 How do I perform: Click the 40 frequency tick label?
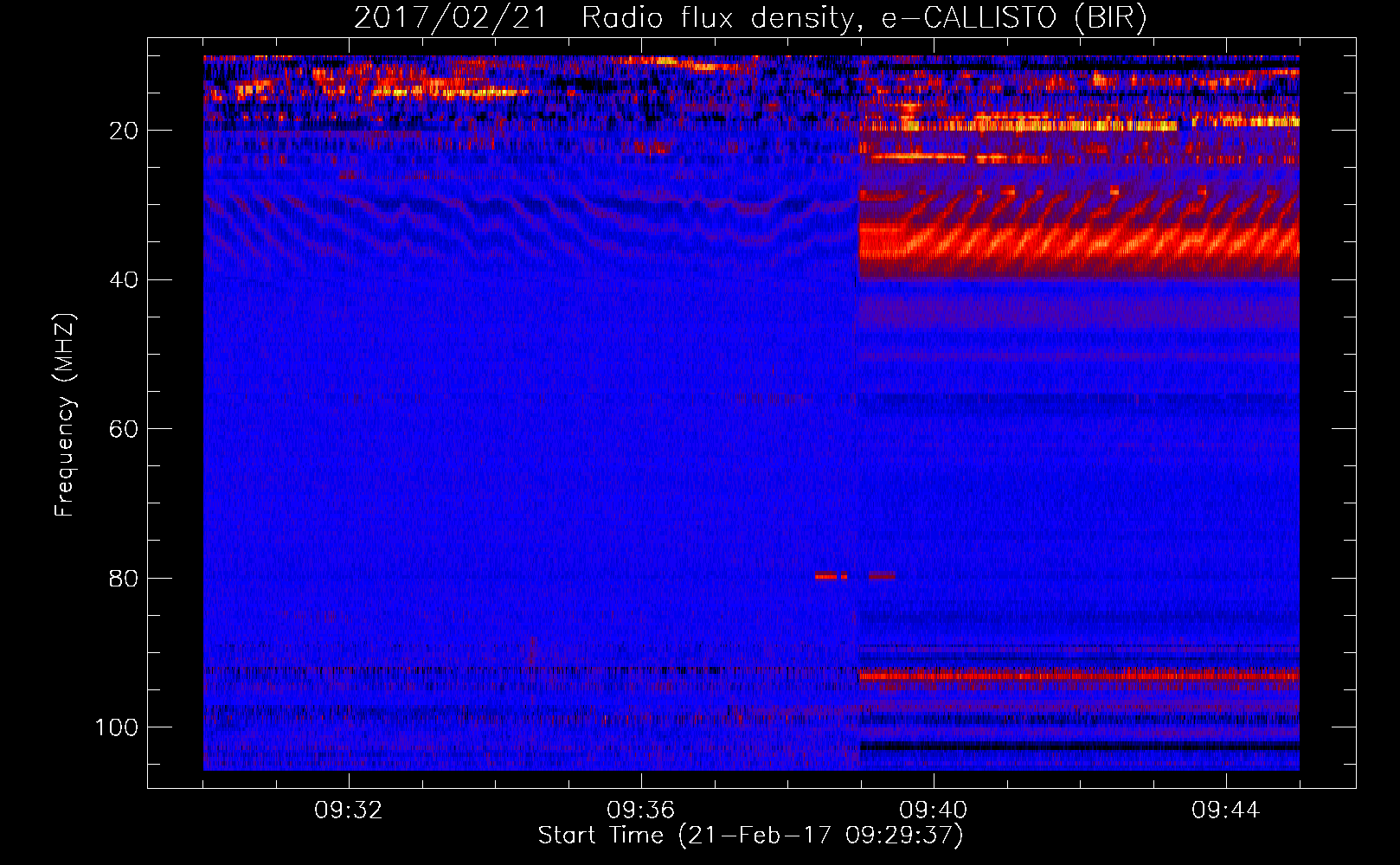pos(125,280)
